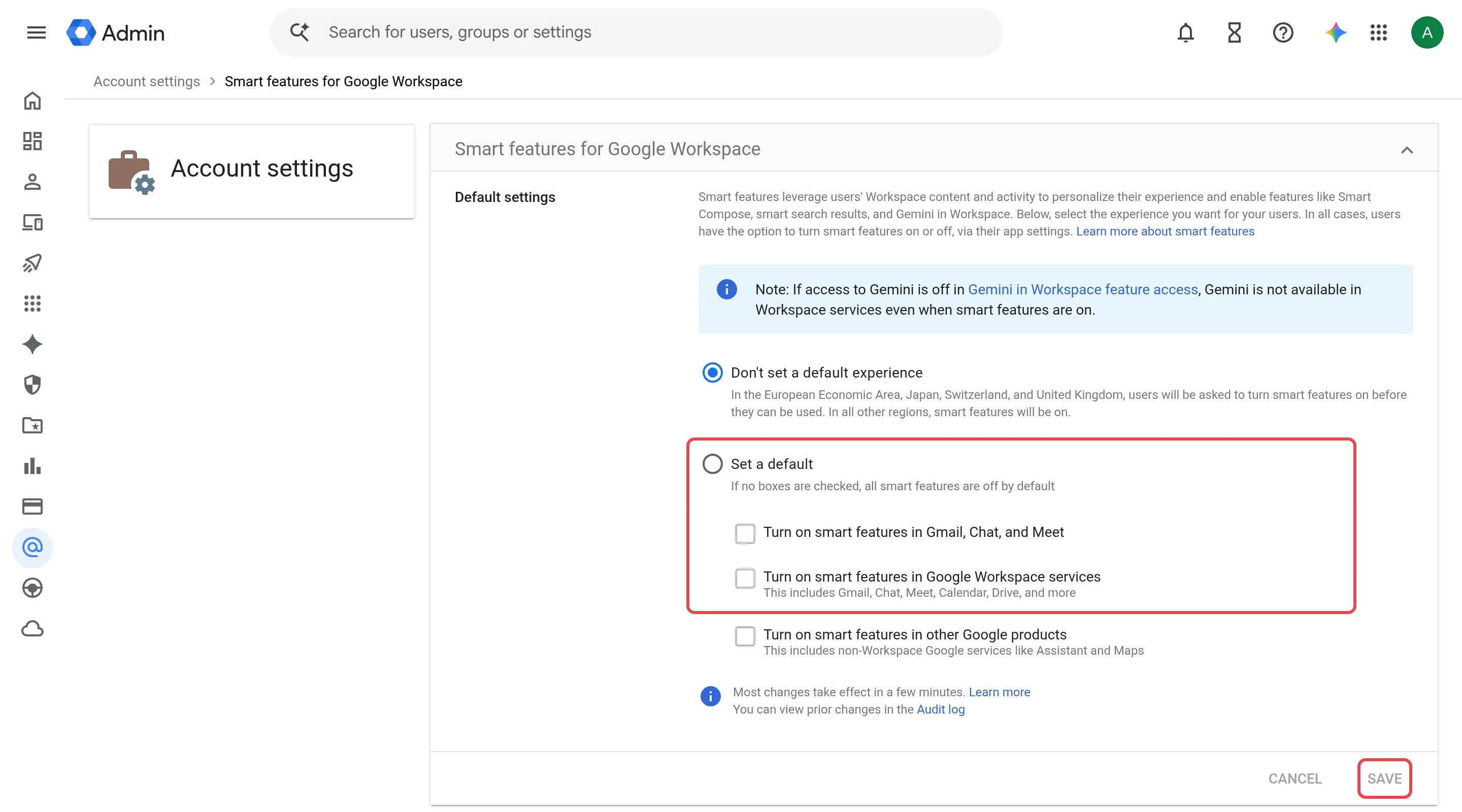Open the main hamburger menu
1462x812 pixels.
[x=37, y=32]
